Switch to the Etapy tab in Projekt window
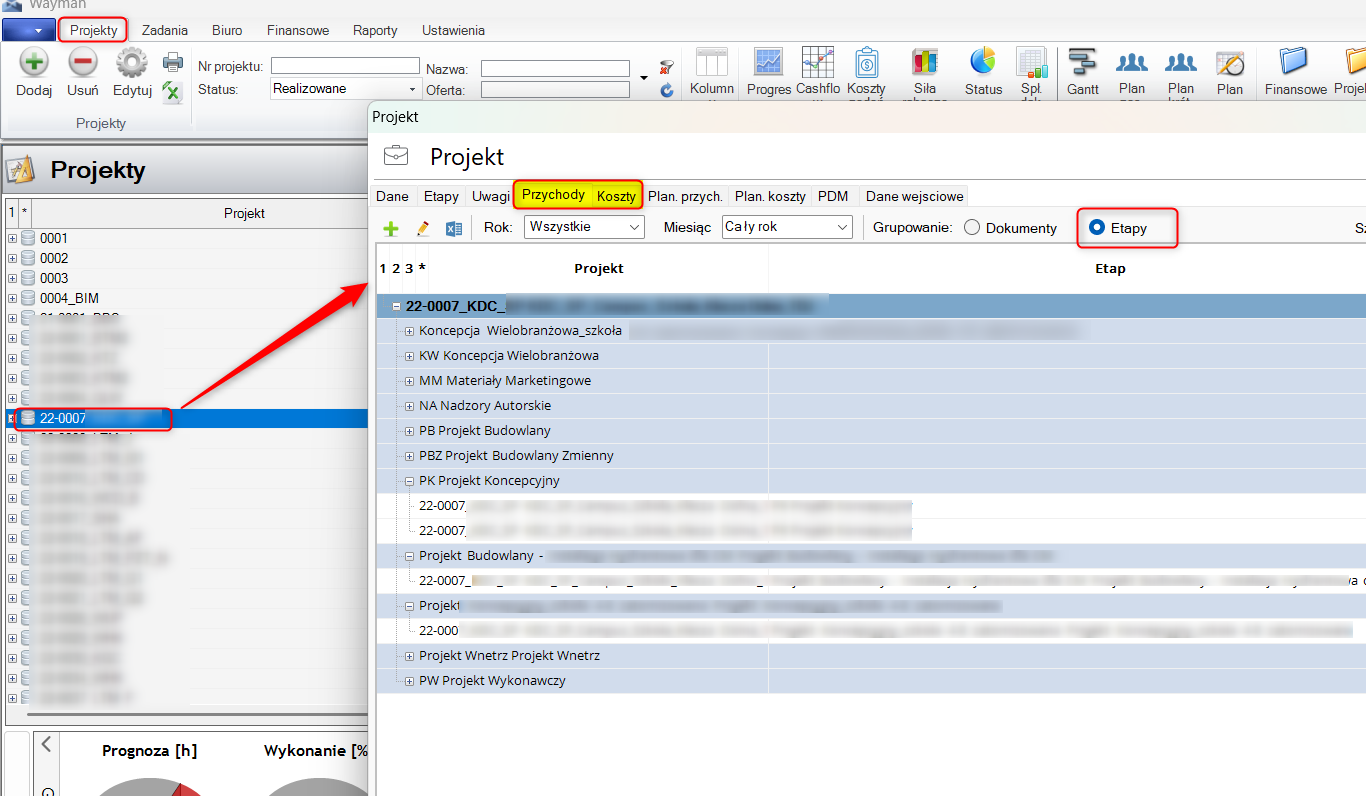This screenshot has height=796, width=1366. pos(441,196)
